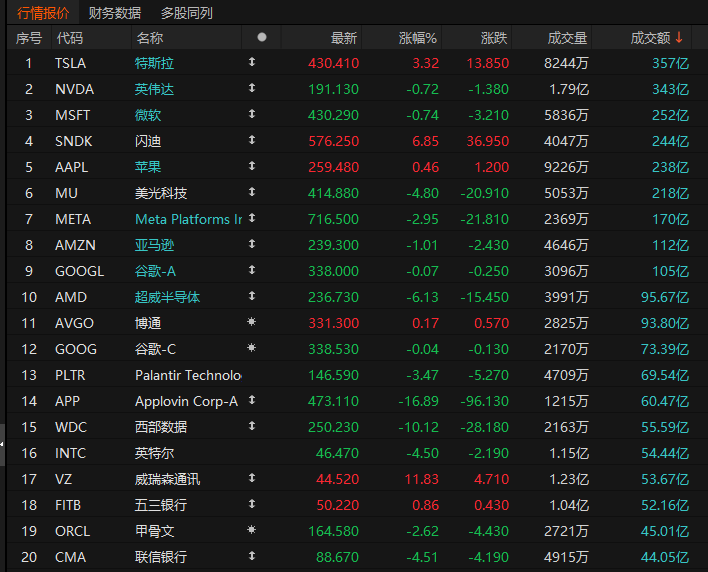Select the 威瑞森通讯 stock name
Image resolution: width=708 pixels, height=572 pixels.
click(x=168, y=479)
